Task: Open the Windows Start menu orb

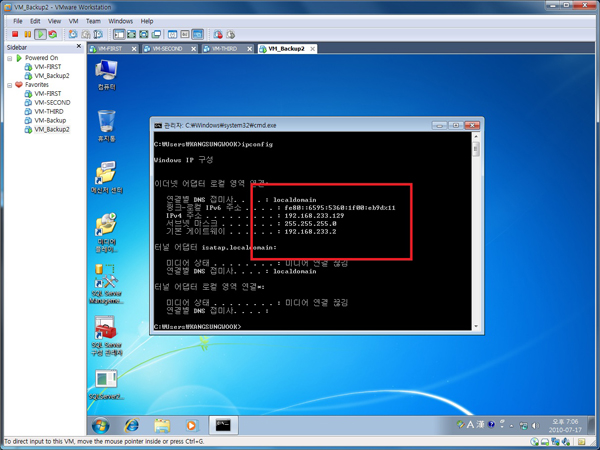Action: pyautogui.click(x=100, y=425)
